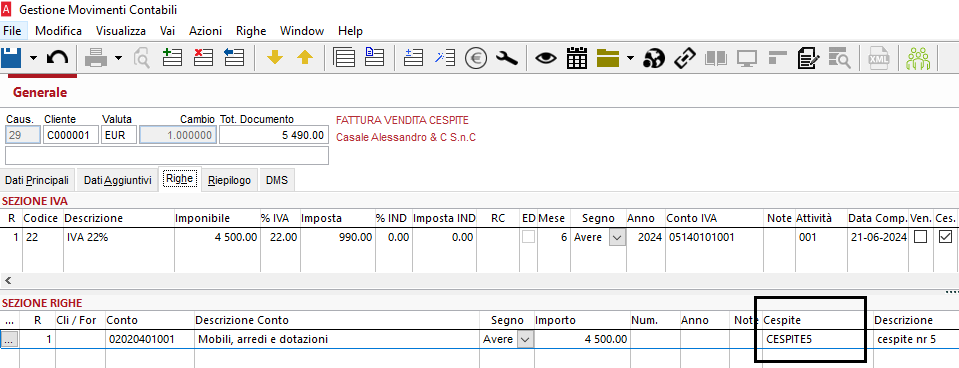The width and height of the screenshot is (959, 368).
Task: Switch to Riepilogo tab
Action: click(x=229, y=180)
